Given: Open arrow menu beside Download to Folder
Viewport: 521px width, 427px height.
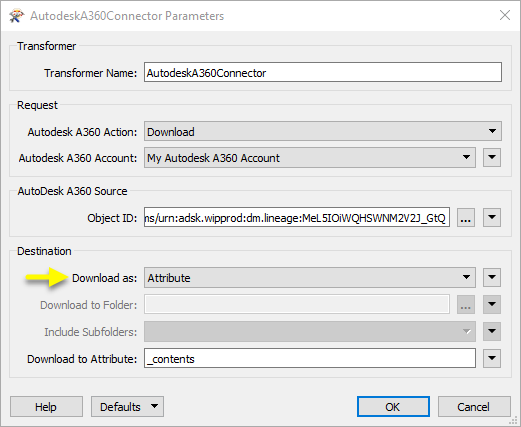Looking at the screenshot, I should coord(492,304).
